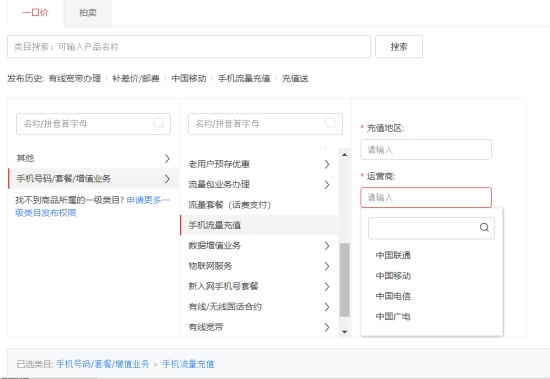Expand 老用户预存优惠 chevron
The width and height of the screenshot is (550, 379).
pos(327,164)
